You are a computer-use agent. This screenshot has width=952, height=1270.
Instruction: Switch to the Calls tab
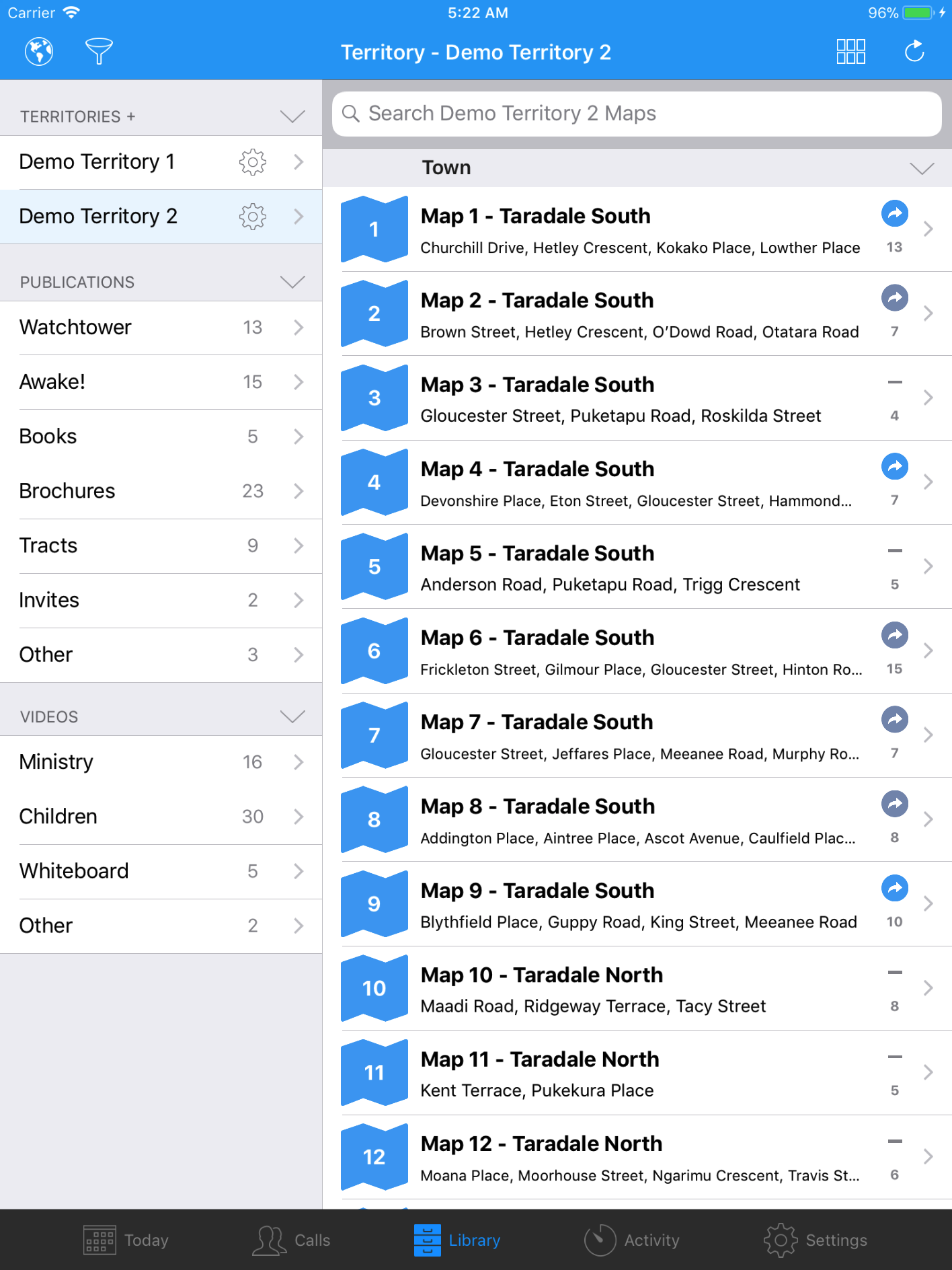[x=291, y=1240]
